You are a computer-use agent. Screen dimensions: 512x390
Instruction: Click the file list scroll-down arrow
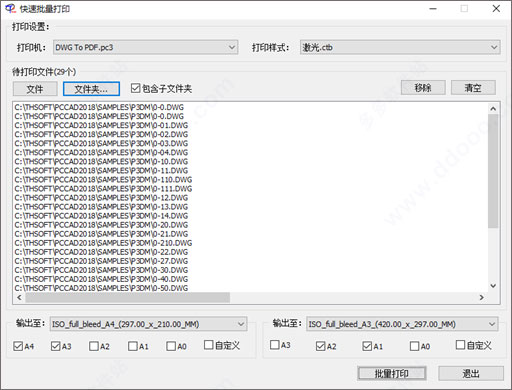coord(493,286)
